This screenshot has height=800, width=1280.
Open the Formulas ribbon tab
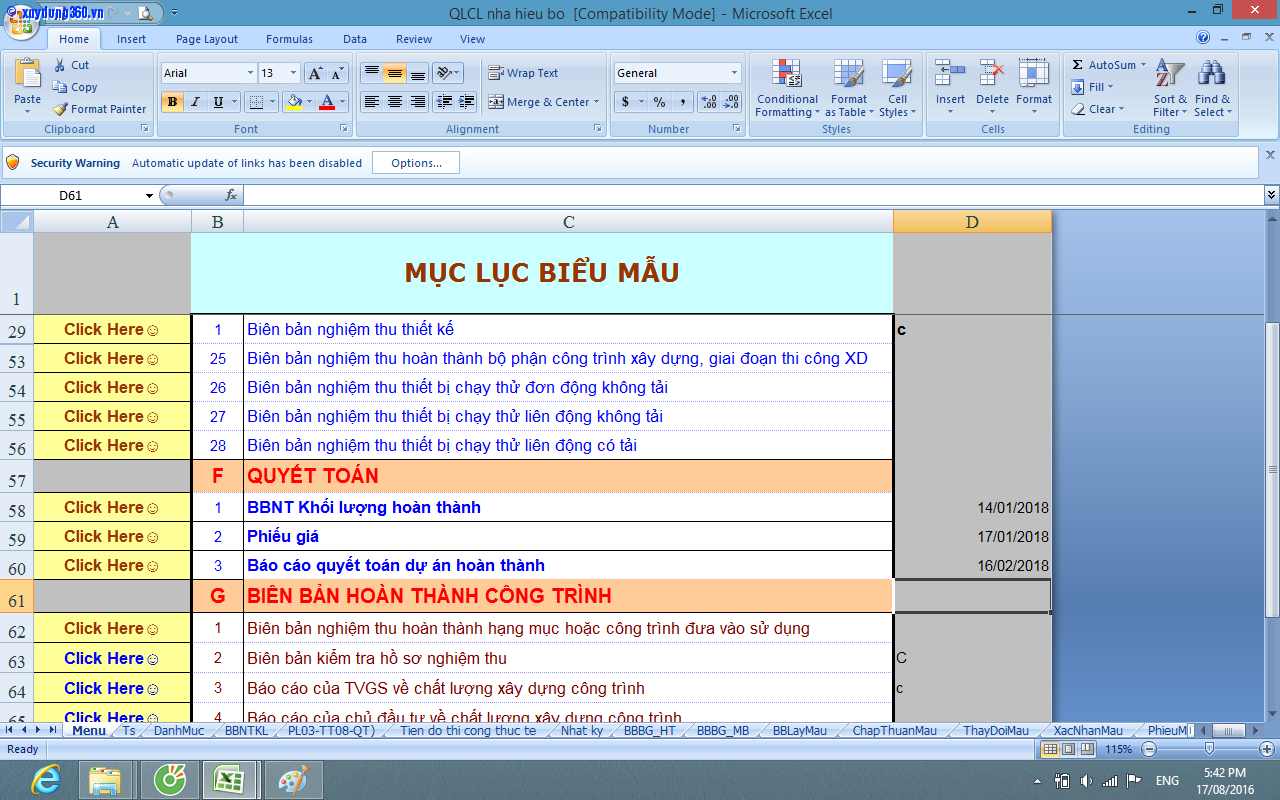click(289, 39)
